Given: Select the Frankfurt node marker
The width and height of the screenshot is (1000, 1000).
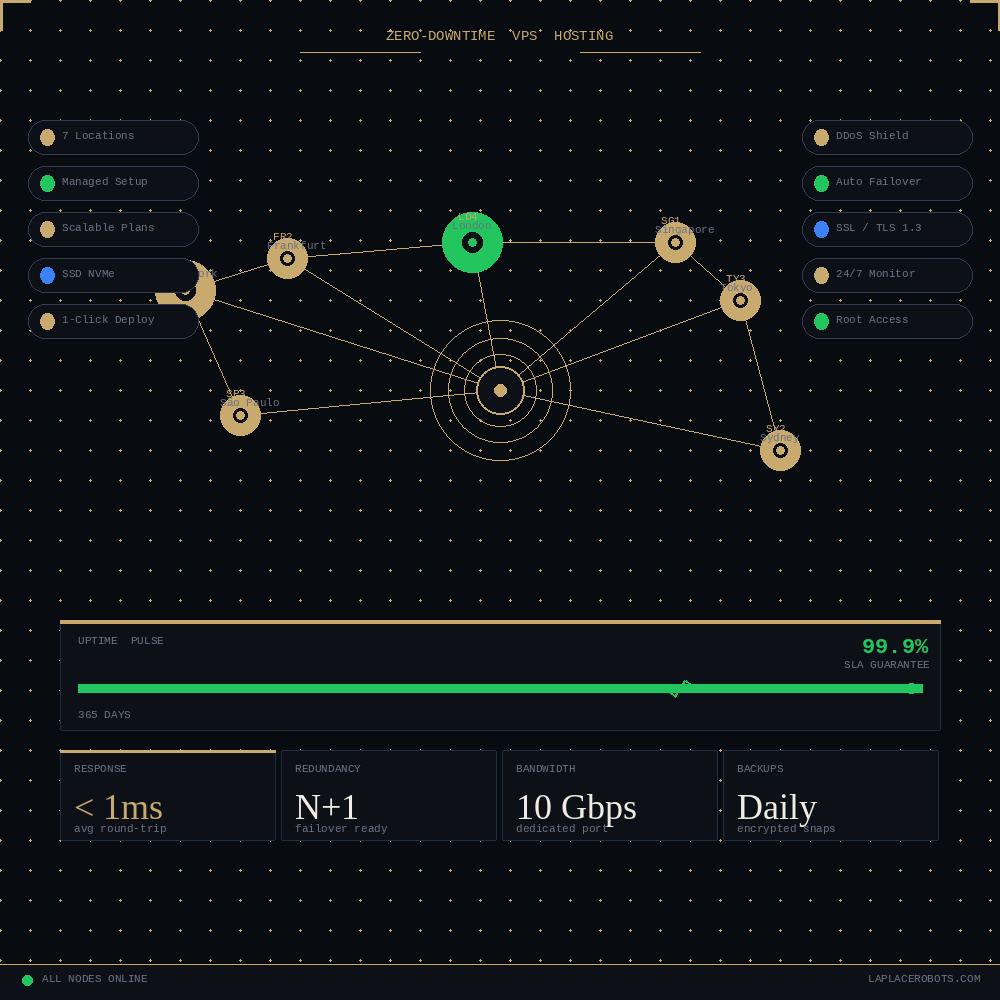Looking at the screenshot, I should point(287,259).
